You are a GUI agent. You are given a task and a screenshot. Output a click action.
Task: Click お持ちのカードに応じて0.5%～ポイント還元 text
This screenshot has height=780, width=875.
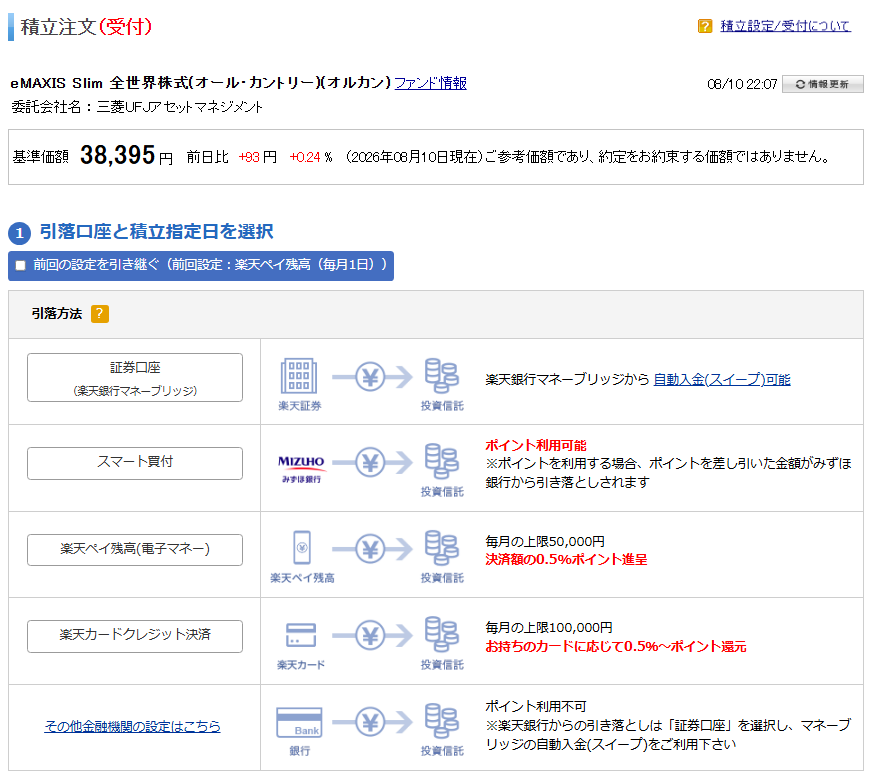616,647
